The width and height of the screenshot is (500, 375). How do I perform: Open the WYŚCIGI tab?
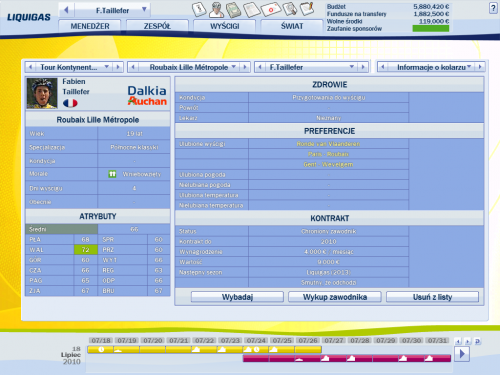click(225, 26)
